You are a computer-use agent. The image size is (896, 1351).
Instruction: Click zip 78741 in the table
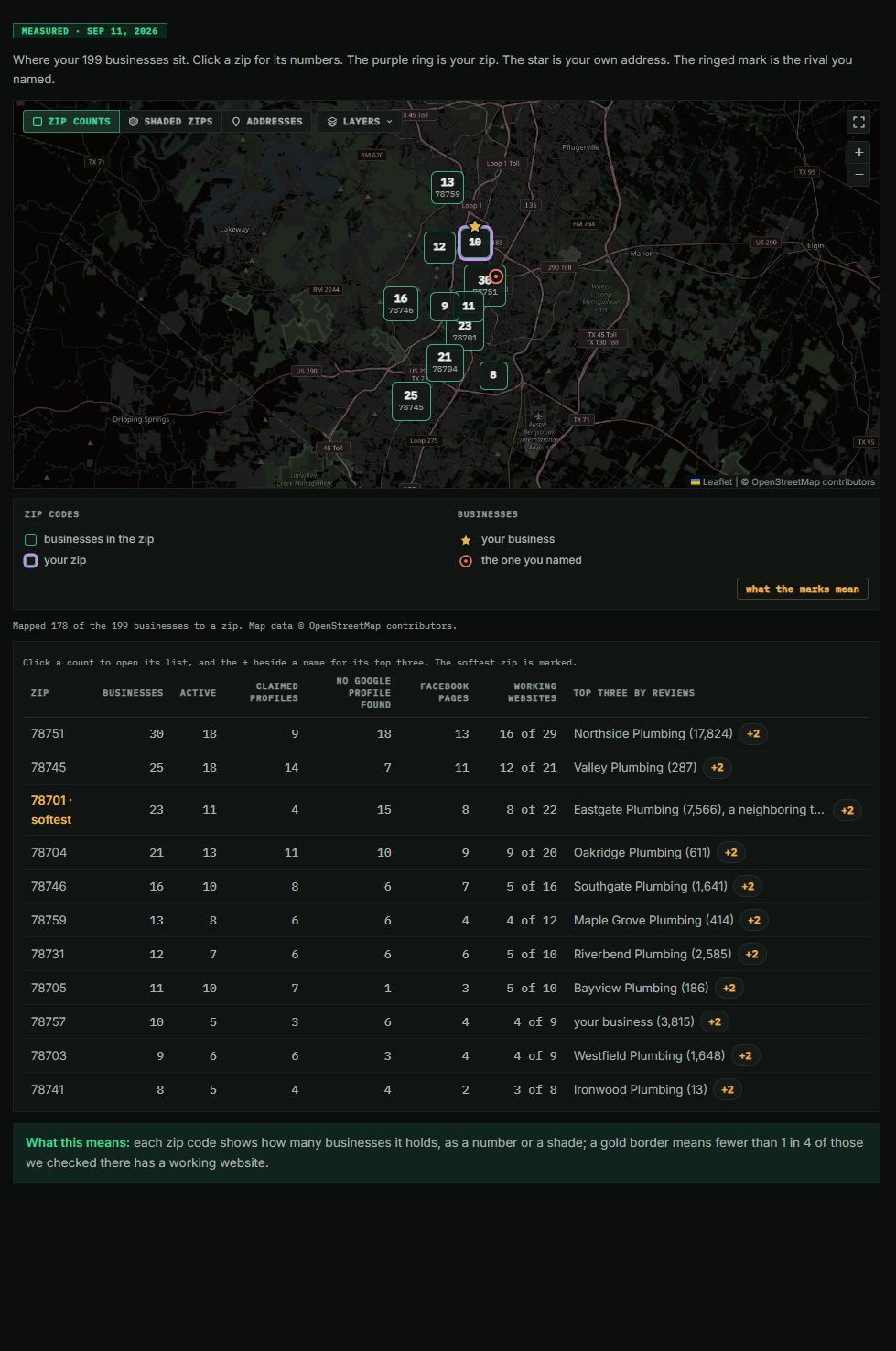pos(48,1090)
